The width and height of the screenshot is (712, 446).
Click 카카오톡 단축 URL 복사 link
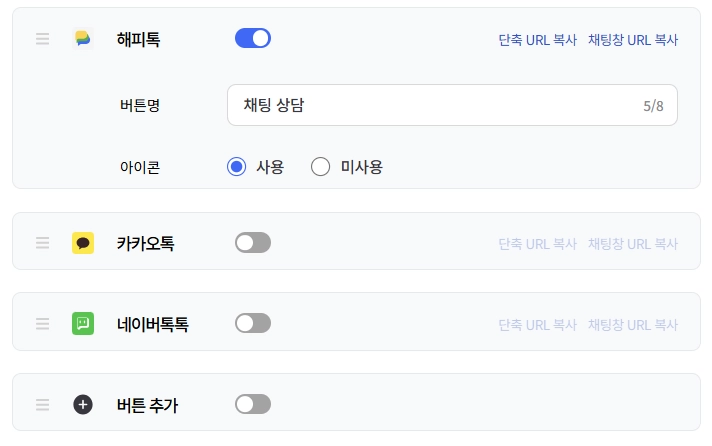537,244
